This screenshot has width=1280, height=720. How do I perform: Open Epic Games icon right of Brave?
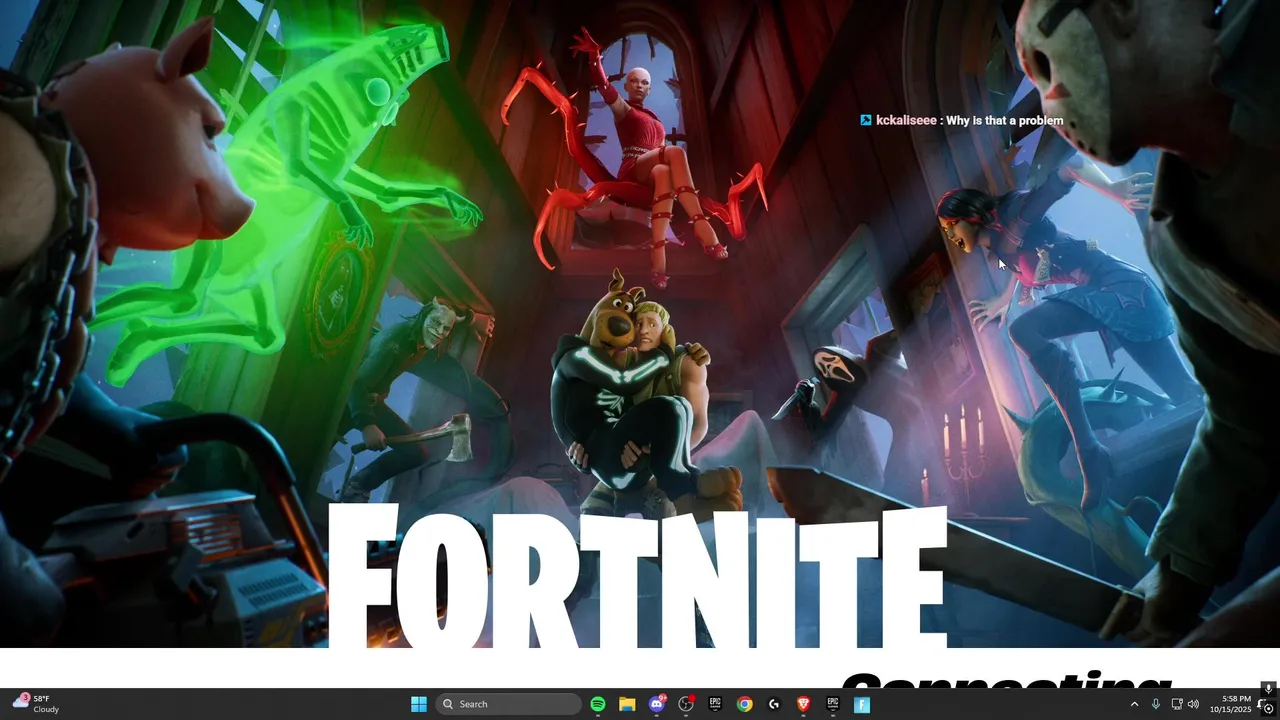pyautogui.click(x=833, y=704)
